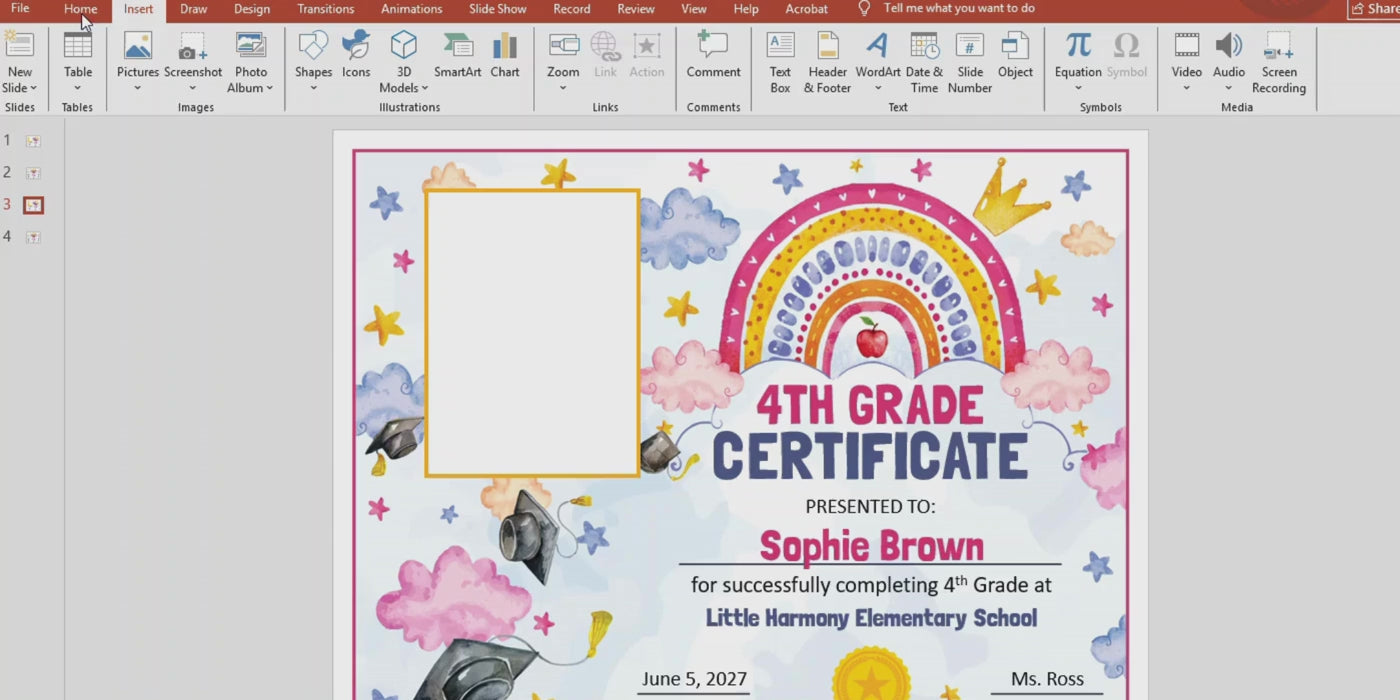Viewport: 1400px width, 700px height.
Task: Open the Equation dropdown arrow
Action: (x=1078, y=88)
